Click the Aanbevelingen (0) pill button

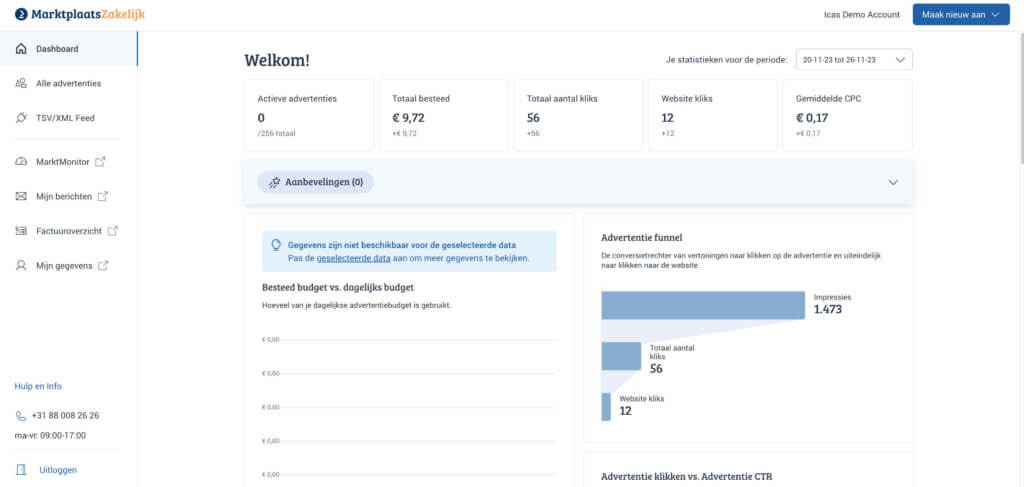tap(316, 183)
